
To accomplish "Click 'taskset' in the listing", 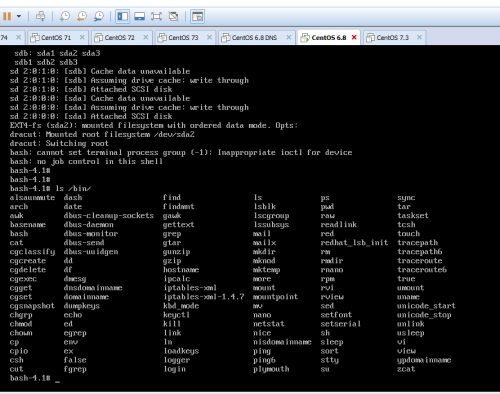I will point(413,215).
